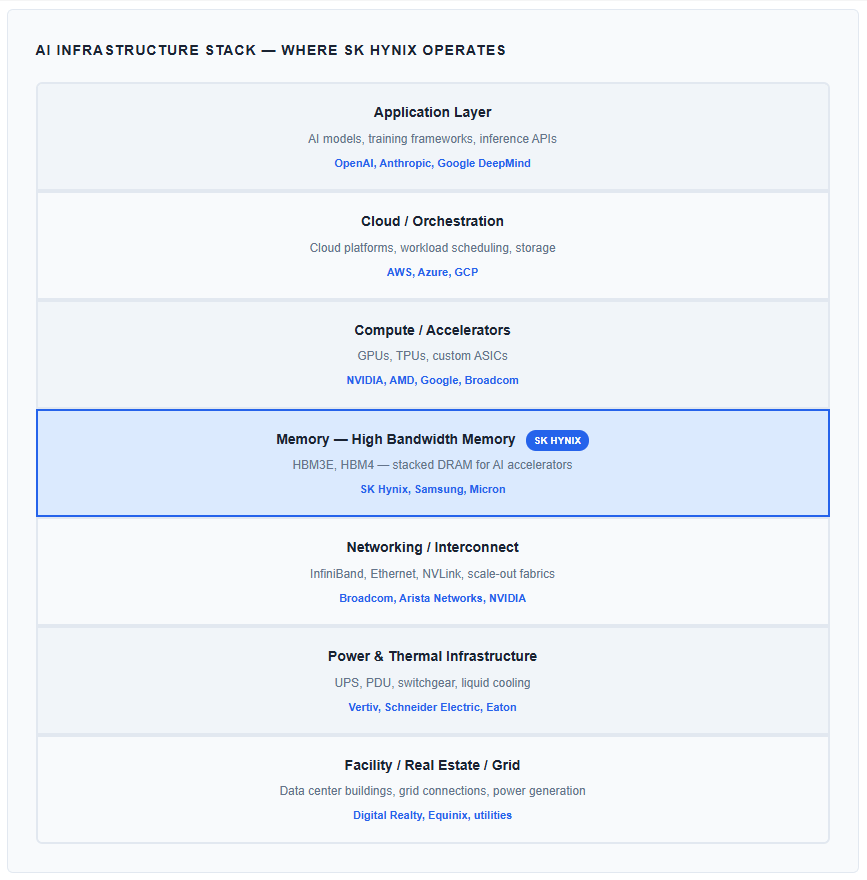Viewport: 867px width, 880px height.
Task: Click the Networking / Interconnect heading
Action: pyautogui.click(x=432, y=547)
